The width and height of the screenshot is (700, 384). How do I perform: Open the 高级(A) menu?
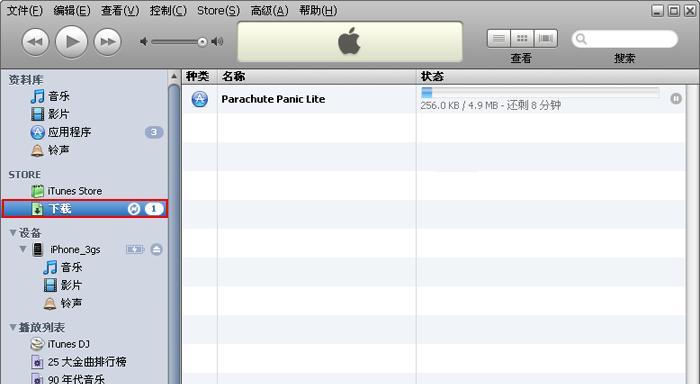pyautogui.click(x=269, y=10)
